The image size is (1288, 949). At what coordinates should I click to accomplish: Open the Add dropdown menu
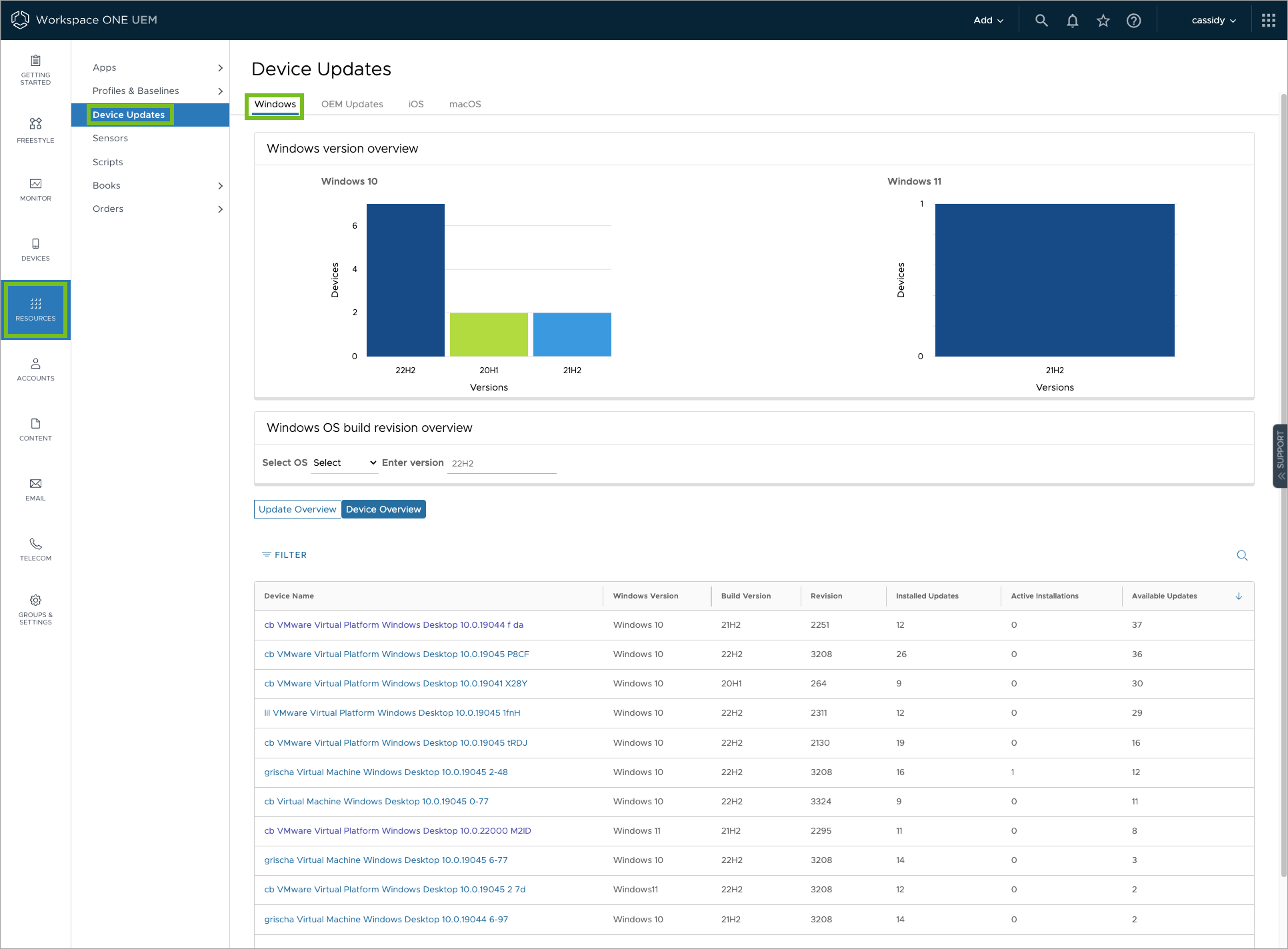click(988, 21)
